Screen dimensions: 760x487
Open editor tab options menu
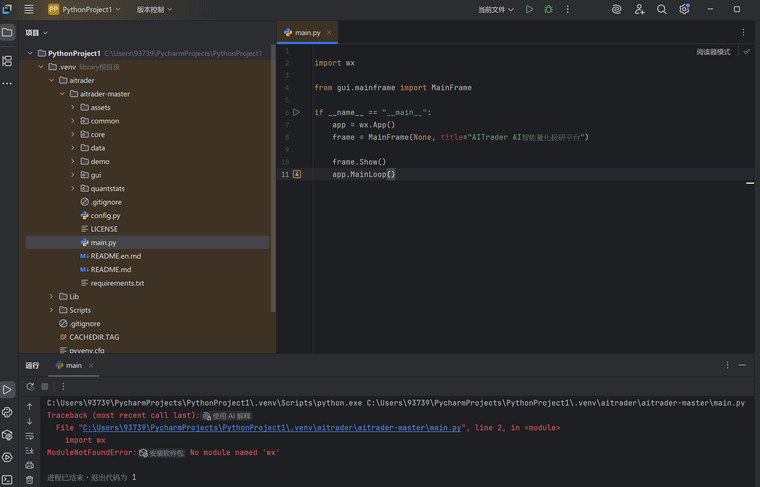744,32
